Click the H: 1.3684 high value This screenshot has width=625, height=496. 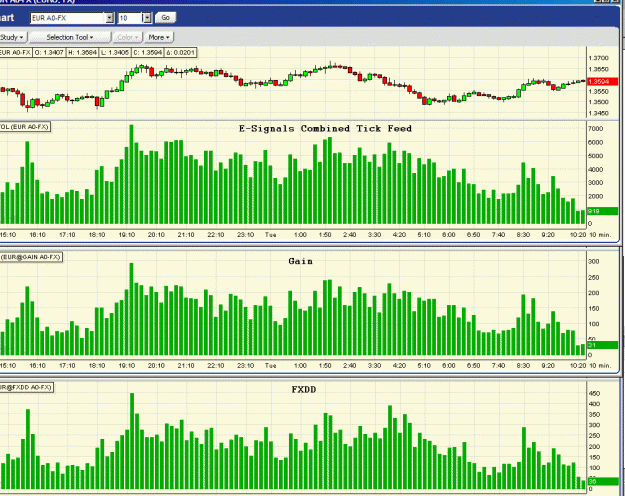click(82, 52)
